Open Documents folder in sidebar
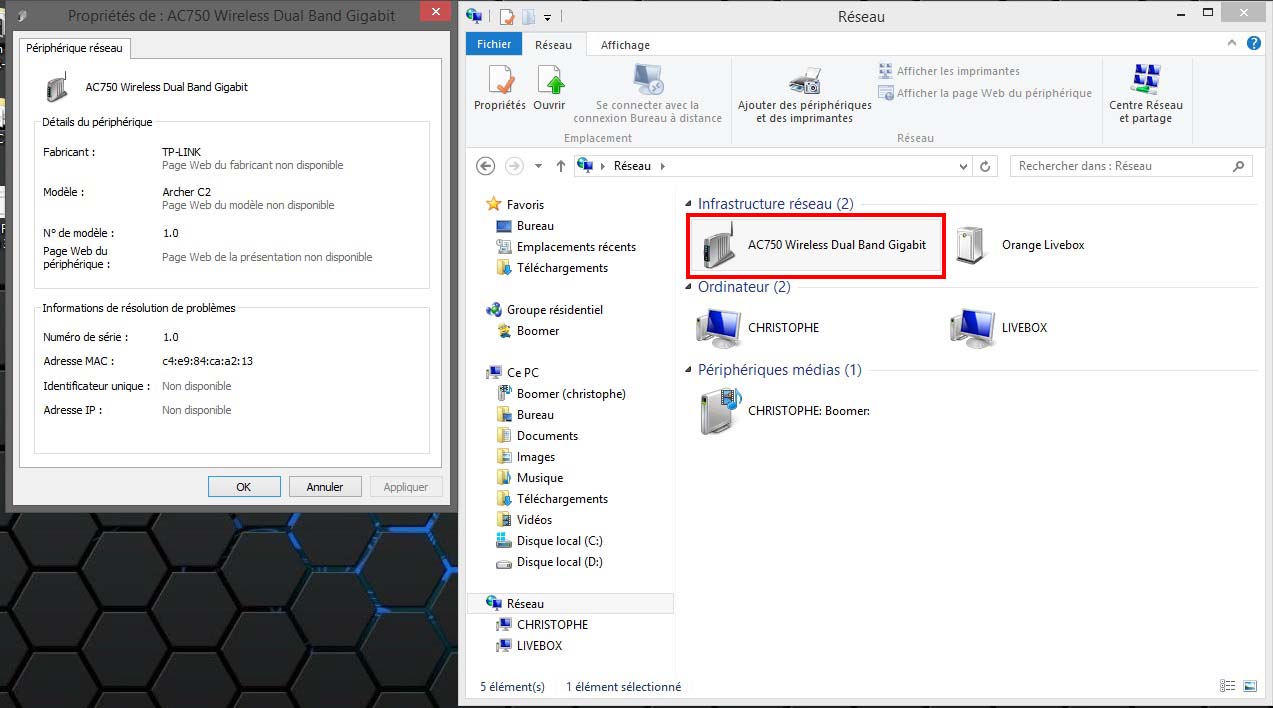This screenshot has width=1273, height=708. click(x=538, y=436)
